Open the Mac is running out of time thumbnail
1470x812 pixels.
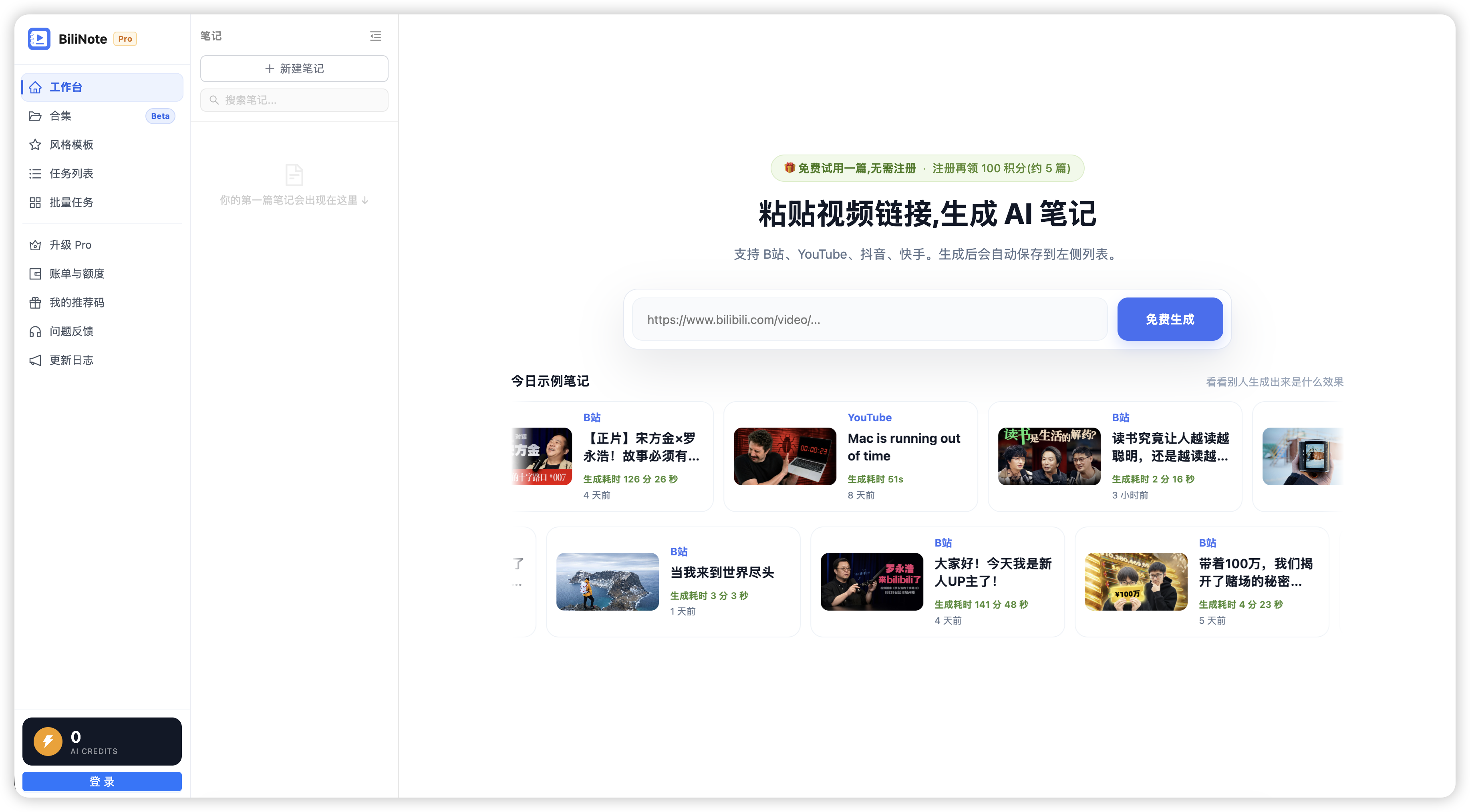tap(785, 456)
